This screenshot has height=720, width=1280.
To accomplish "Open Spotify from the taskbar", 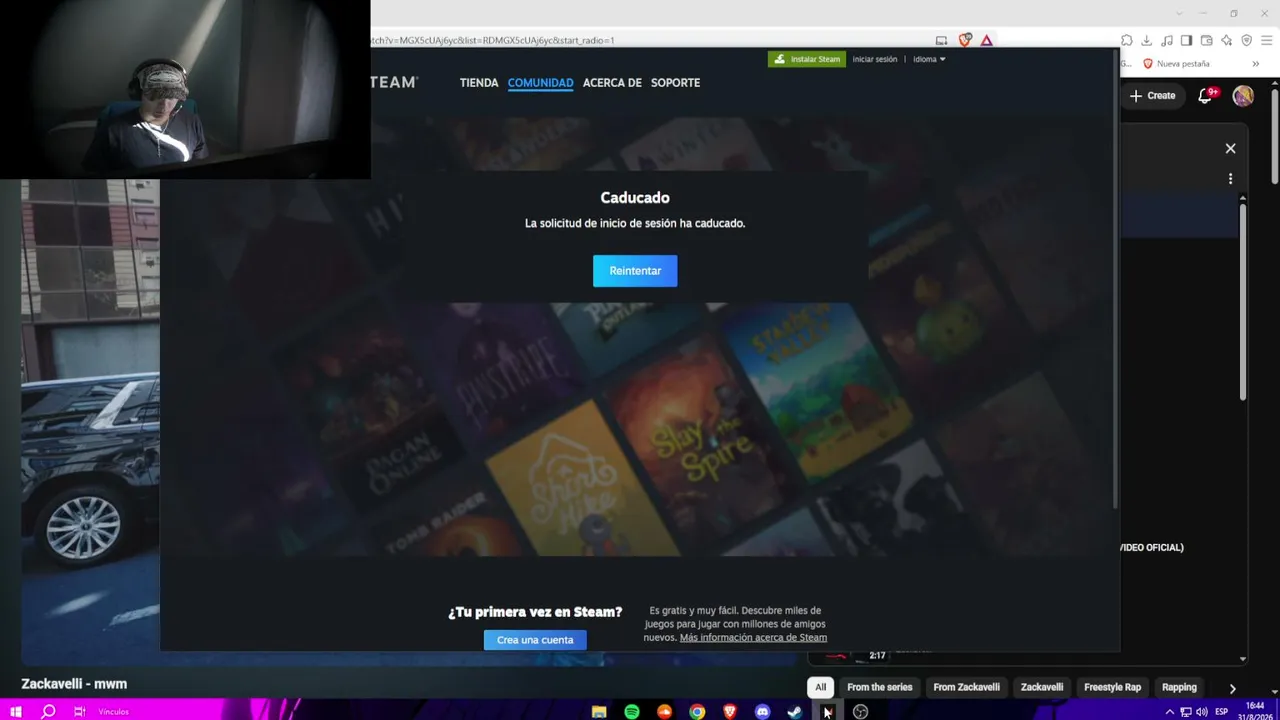I will (x=632, y=711).
